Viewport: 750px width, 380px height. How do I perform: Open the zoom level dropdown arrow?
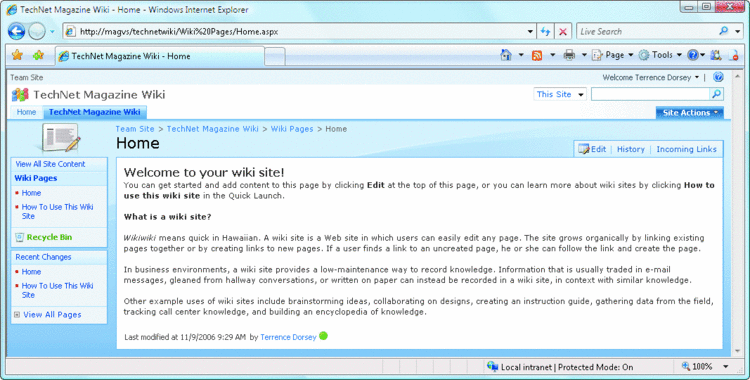(726, 367)
